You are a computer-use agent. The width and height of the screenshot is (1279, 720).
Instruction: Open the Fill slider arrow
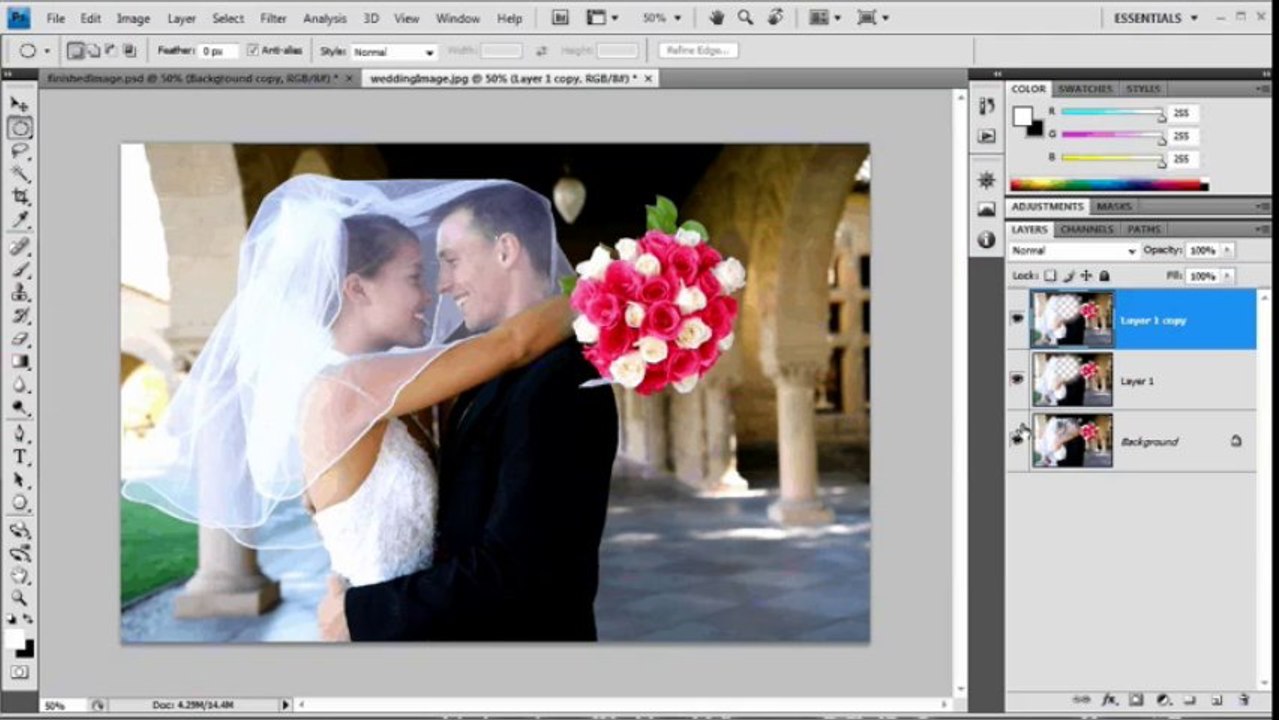click(x=1228, y=275)
